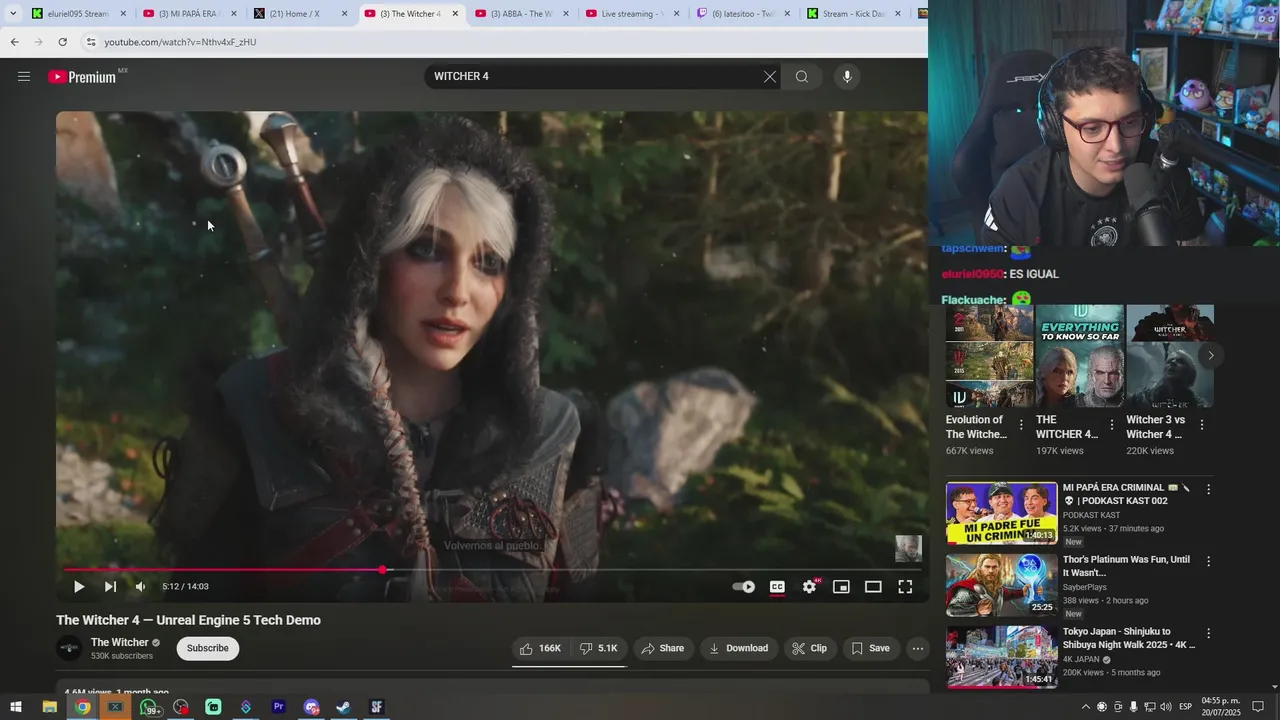Open Thor's Platinum Was Fun video title
Viewport: 1280px width, 720px height.
click(1126, 566)
